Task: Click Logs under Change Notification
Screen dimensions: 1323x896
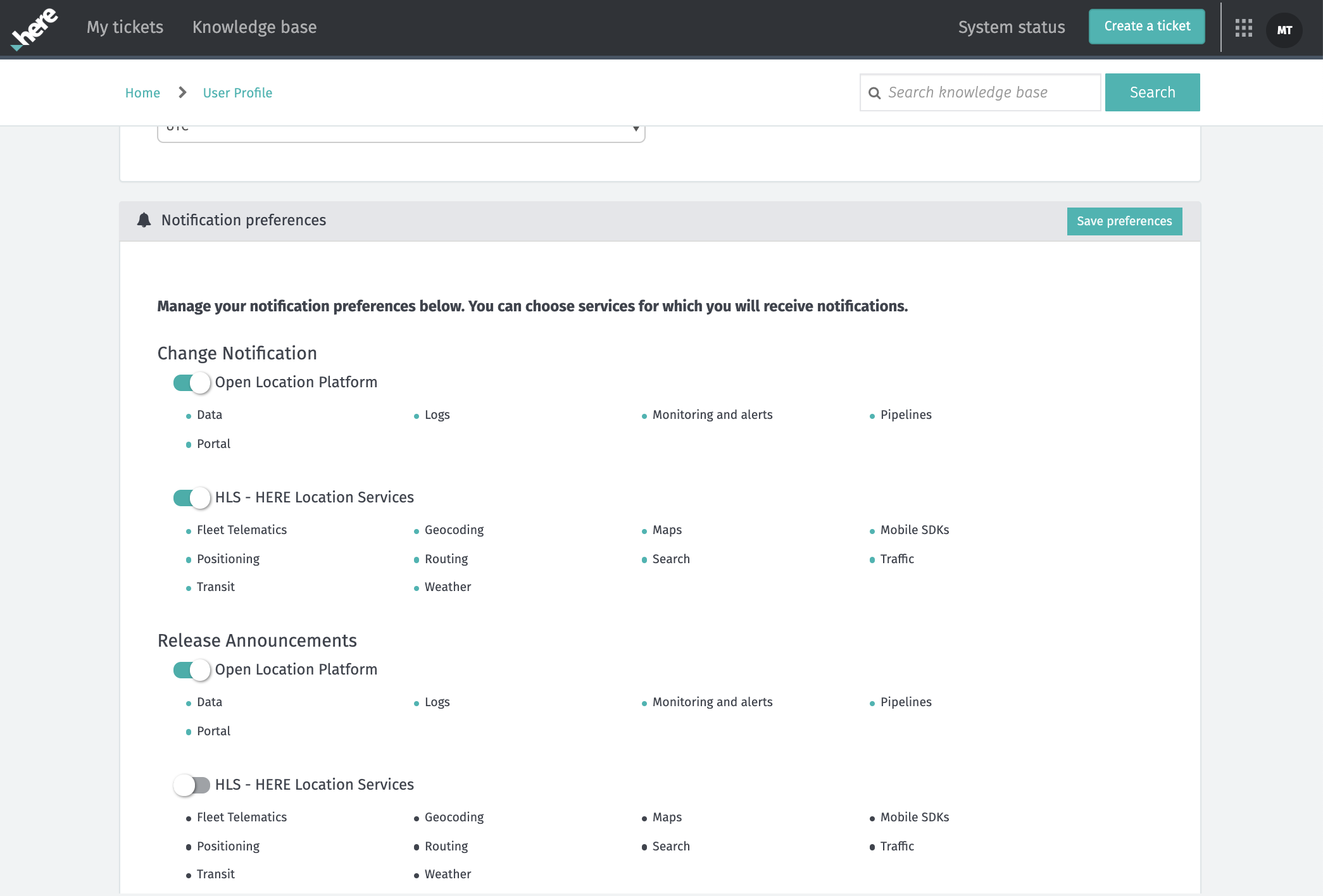Action: 437,415
